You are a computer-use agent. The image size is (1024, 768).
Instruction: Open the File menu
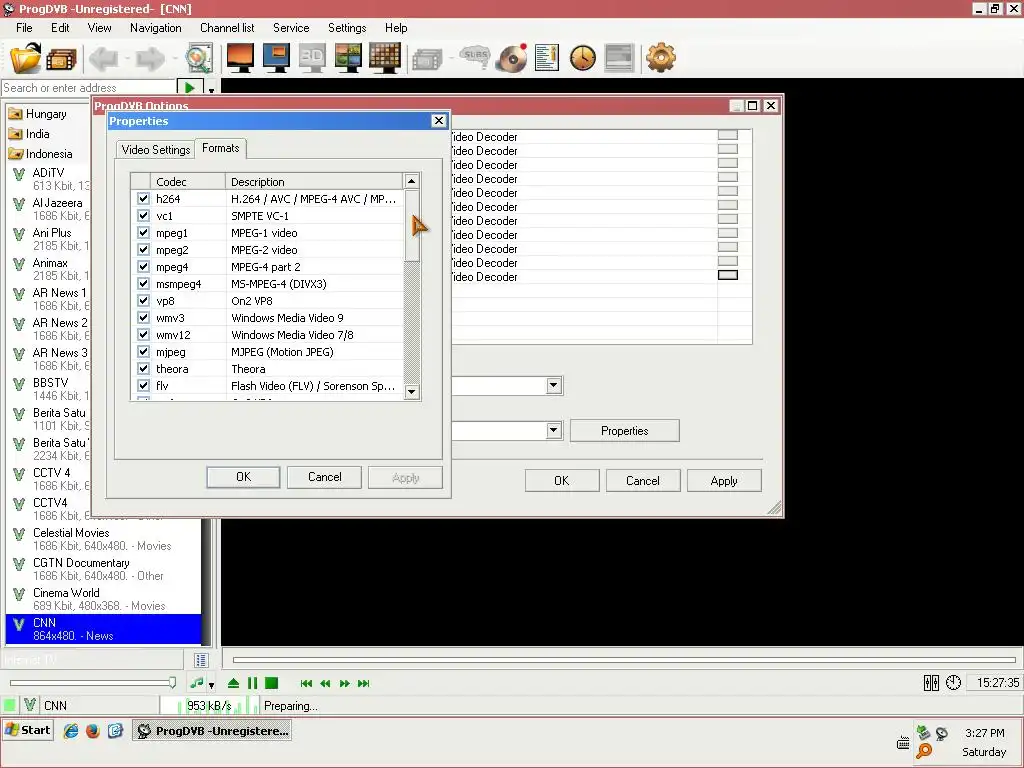[24, 27]
